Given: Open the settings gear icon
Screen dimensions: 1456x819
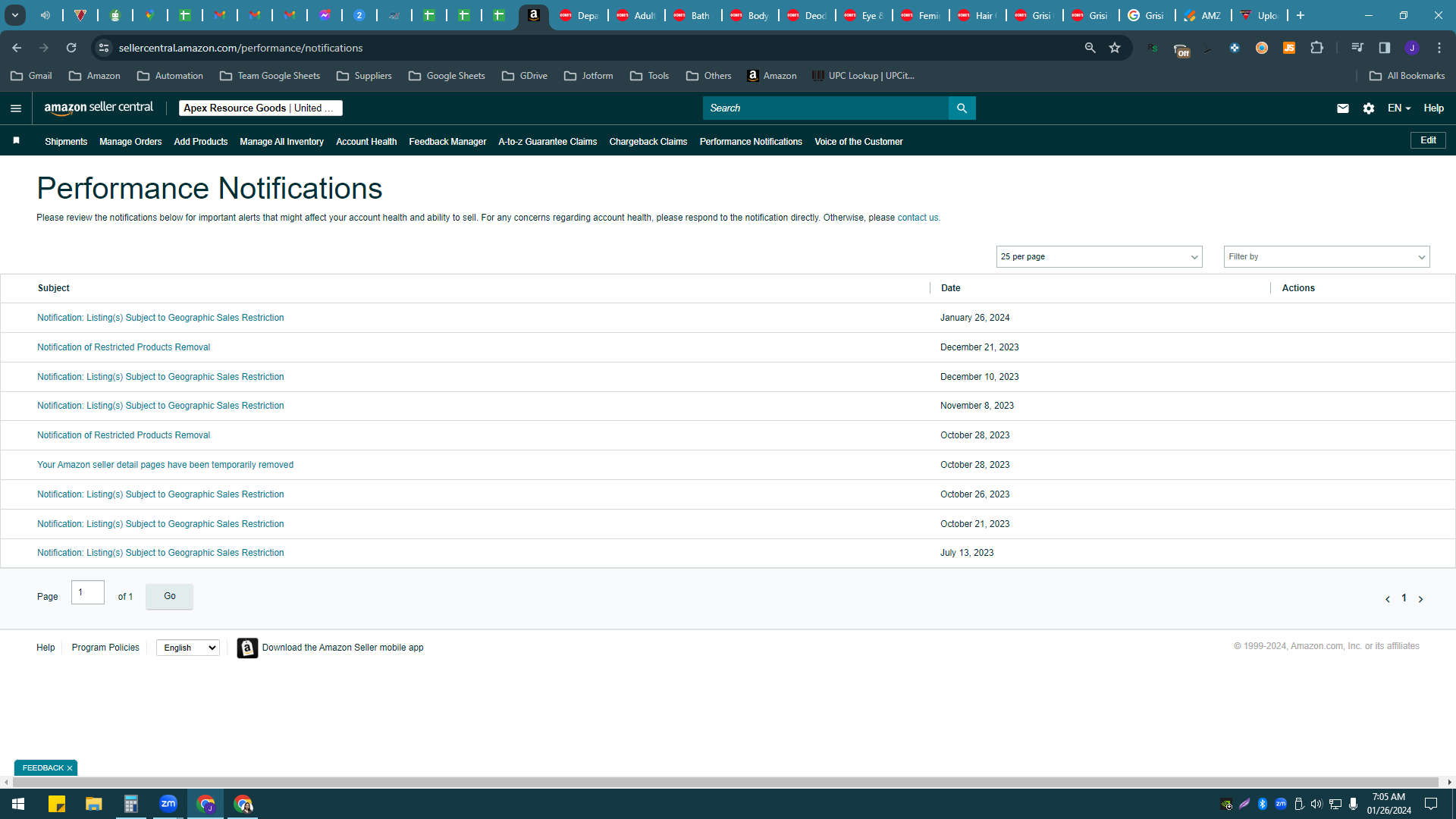Looking at the screenshot, I should pyautogui.click(x=1369, y=108).
